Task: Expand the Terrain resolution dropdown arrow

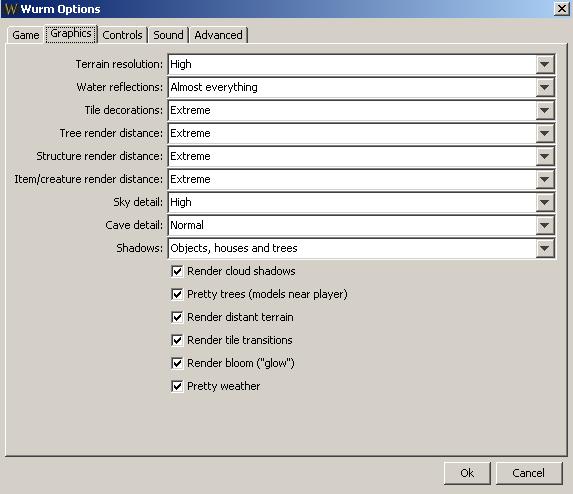Action: [545, 64]
